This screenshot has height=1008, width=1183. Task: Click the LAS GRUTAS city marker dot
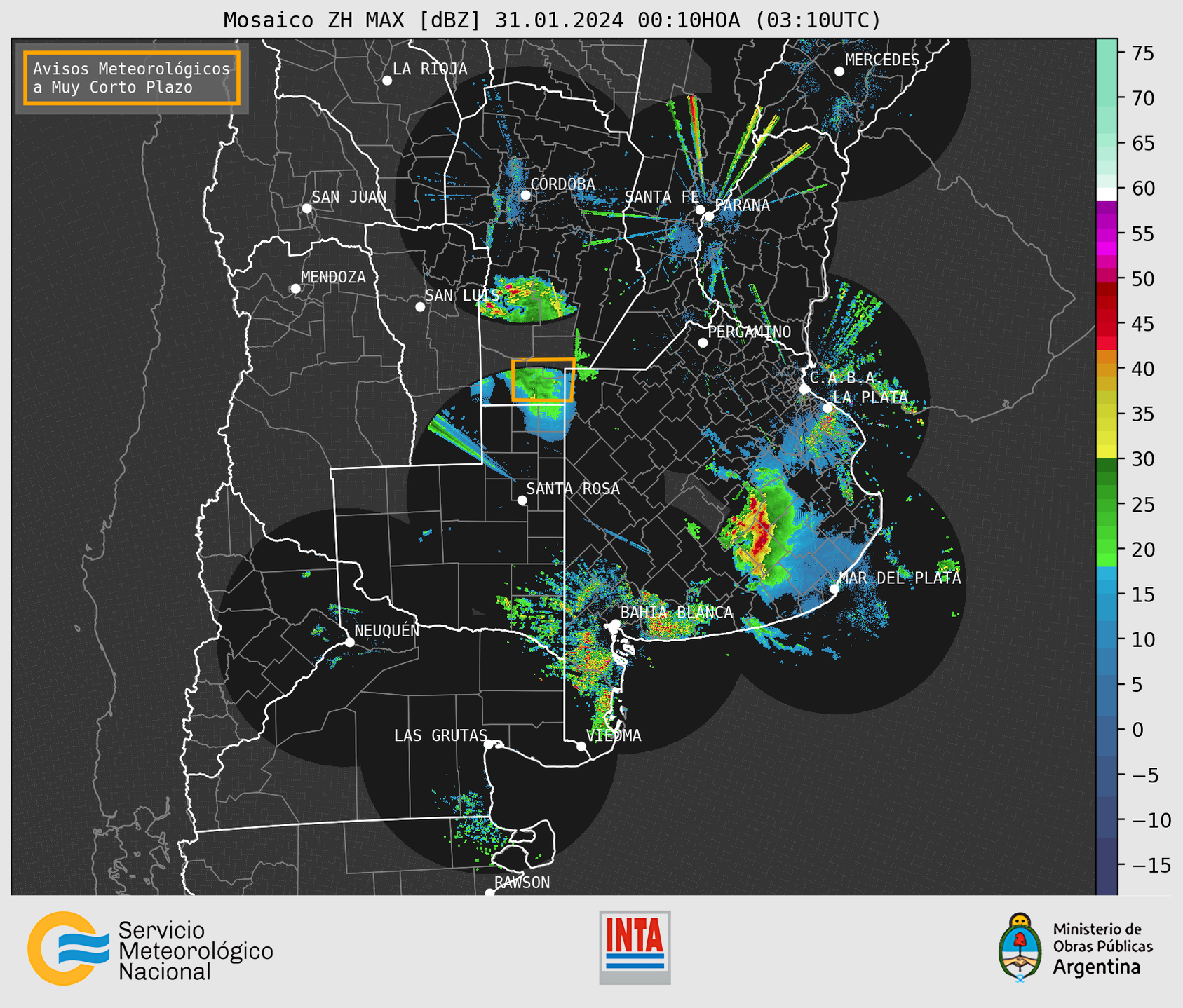pos(489,744)
